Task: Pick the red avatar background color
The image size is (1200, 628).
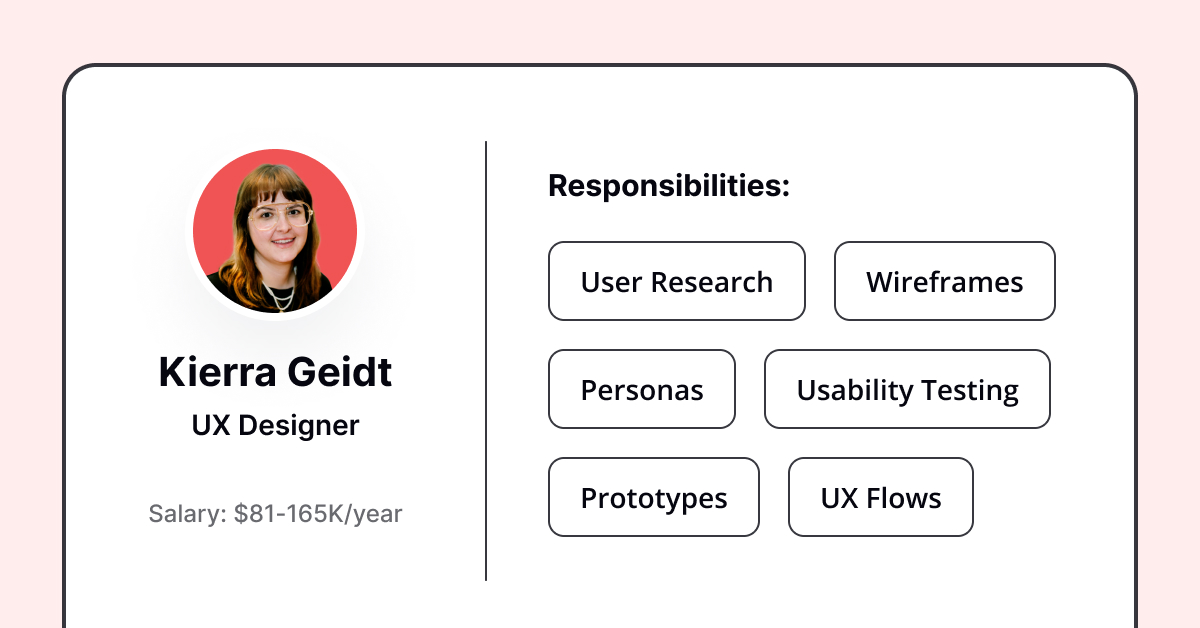Action: click(215, 200)
